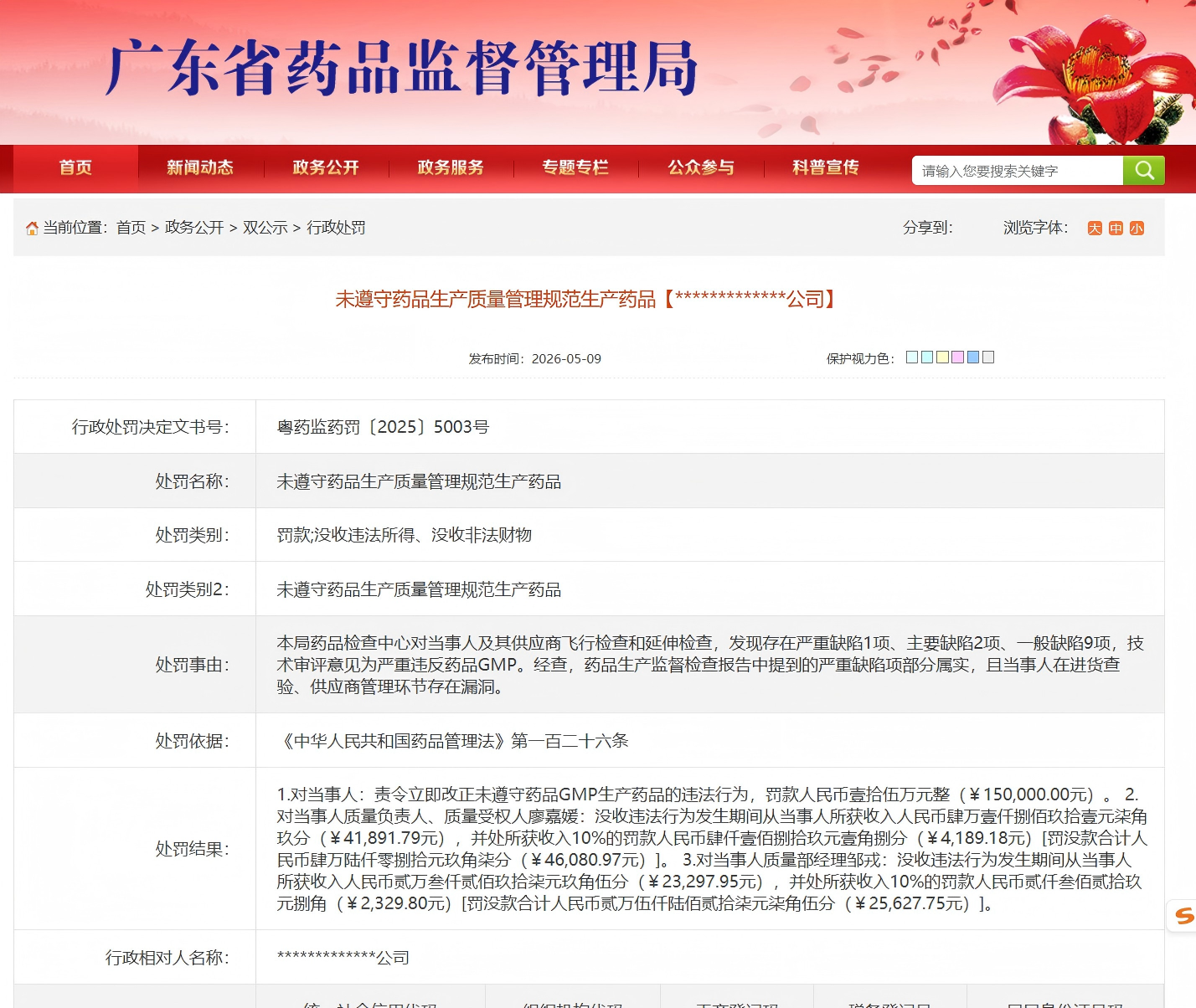The width and height of the screenshot is (1196, 1008).
Task: Open the 政务服务 menu item
Action: tap(451, 167)
